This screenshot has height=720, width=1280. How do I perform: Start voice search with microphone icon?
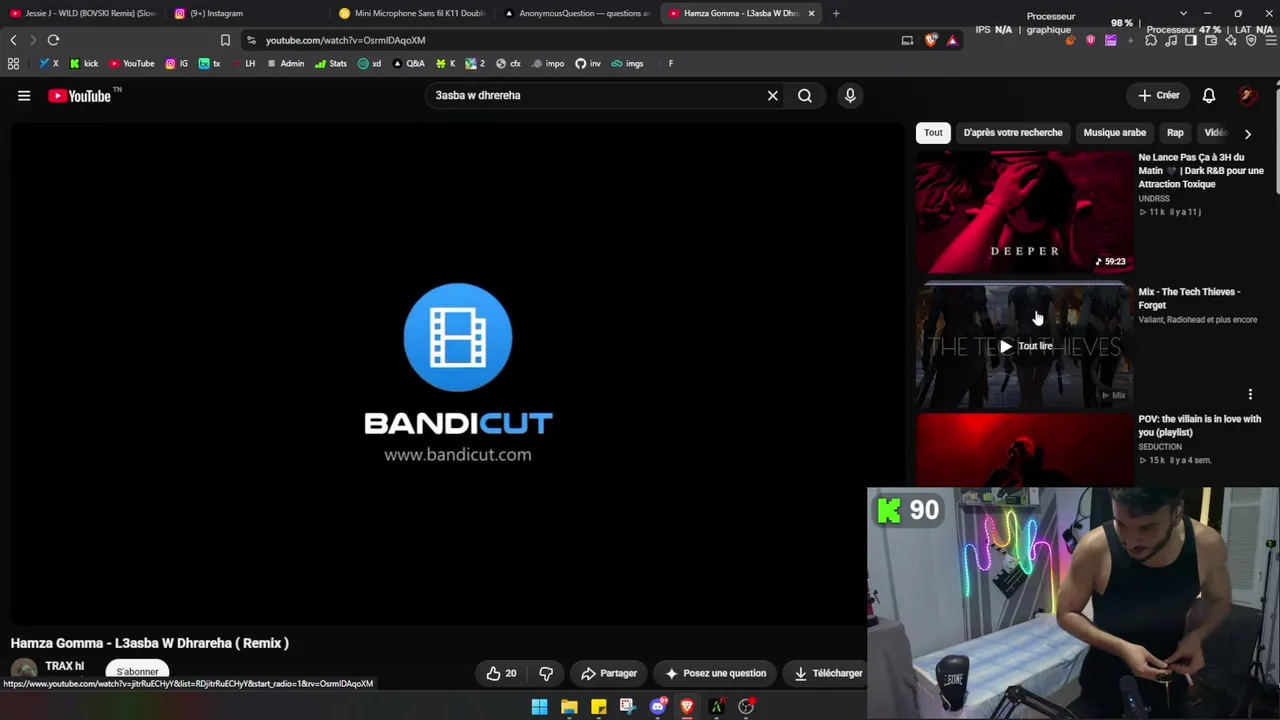click(850, 96)
